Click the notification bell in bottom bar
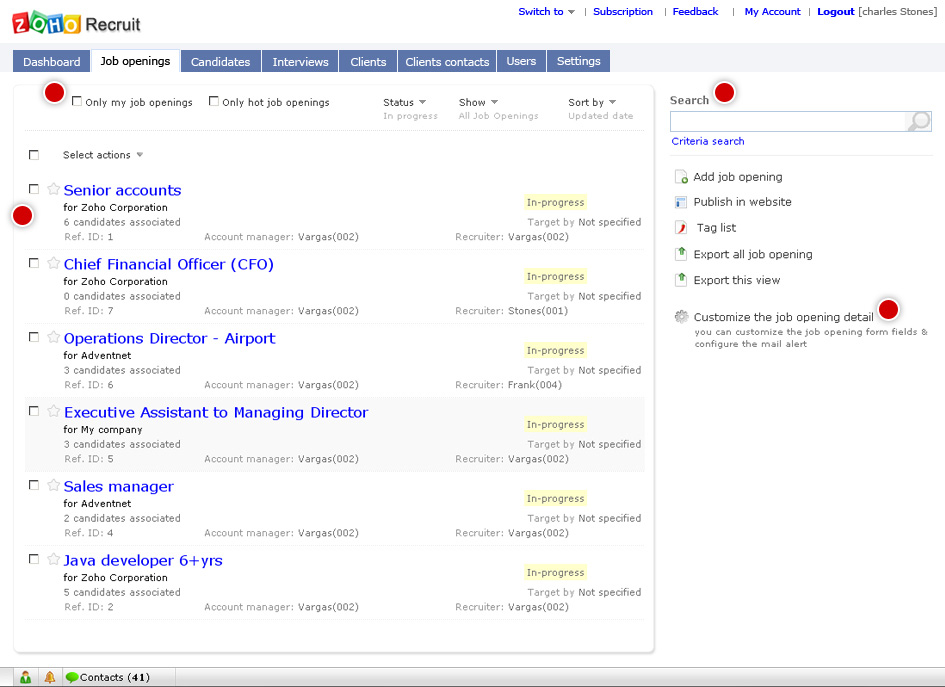Screen dimensions: 945x687 tap(49, 677)
